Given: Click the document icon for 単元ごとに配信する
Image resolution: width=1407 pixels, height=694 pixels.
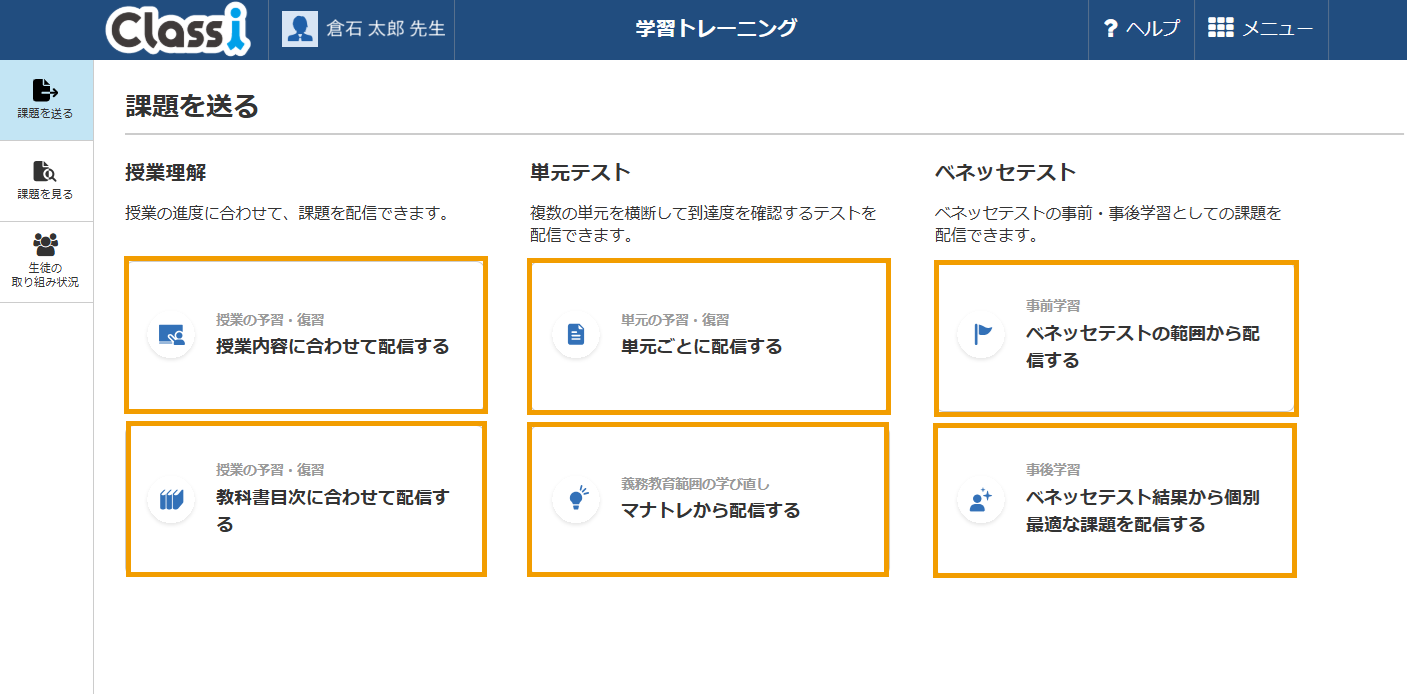Looking at the screenshot, I should click(576, 335).
